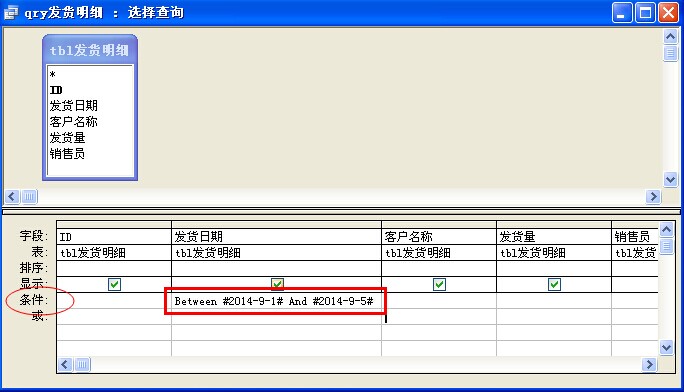Click the right arrow of the table pane scrollbar

(653, 197)
